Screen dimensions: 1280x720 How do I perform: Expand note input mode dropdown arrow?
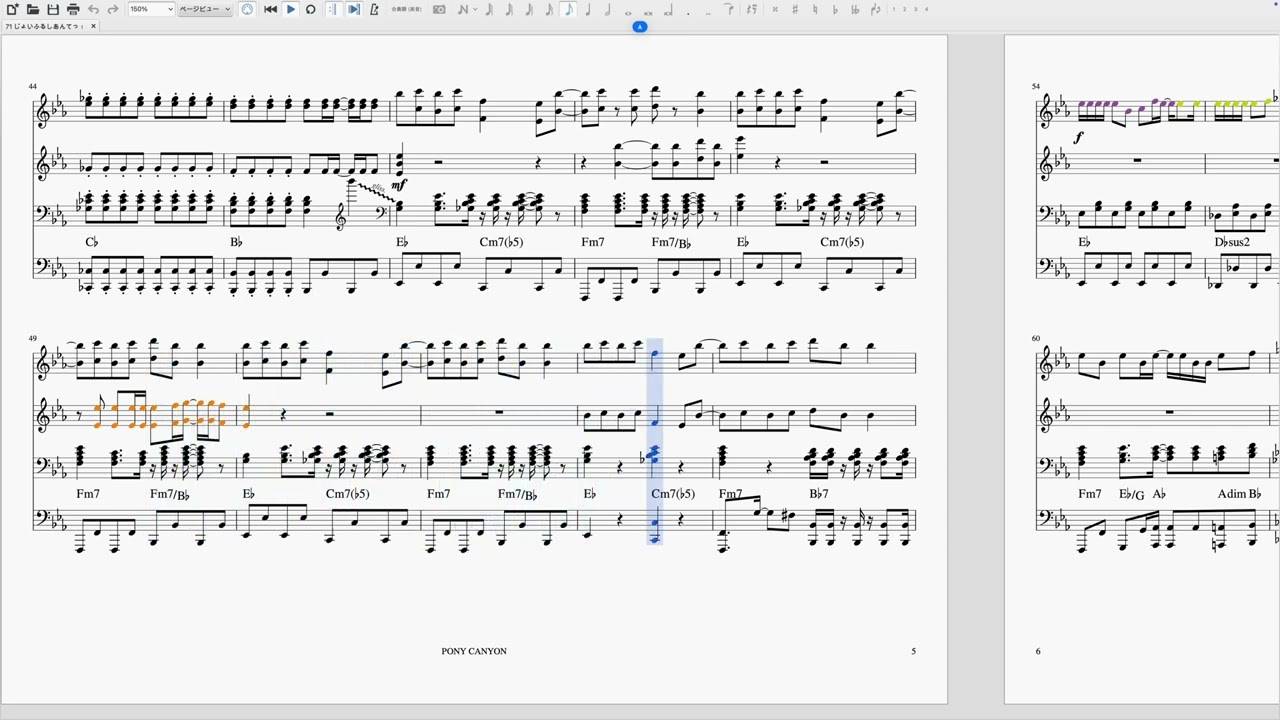coord(475,9)
